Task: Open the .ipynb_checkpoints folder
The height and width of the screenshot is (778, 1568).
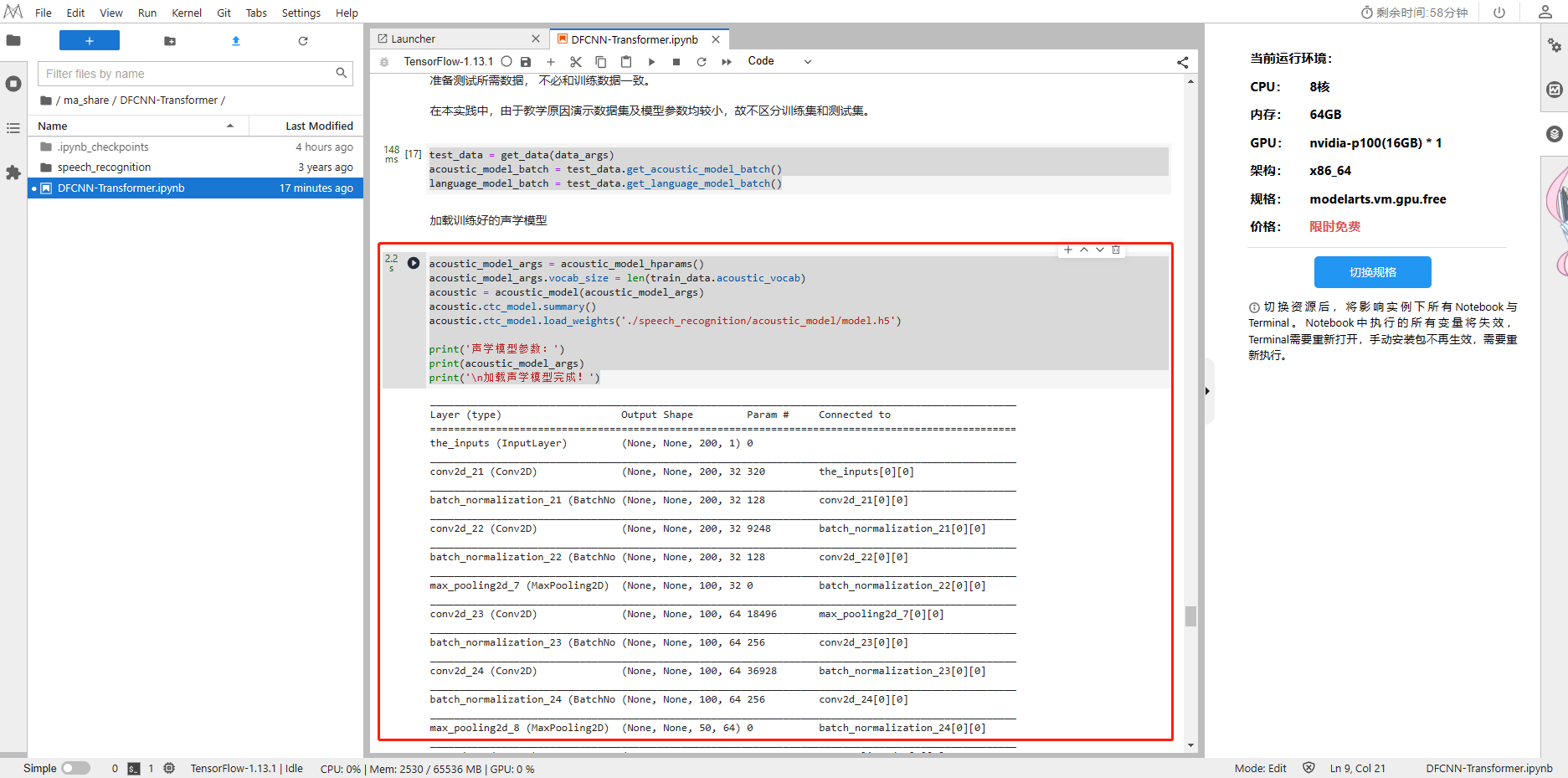Action: point(197,147)
